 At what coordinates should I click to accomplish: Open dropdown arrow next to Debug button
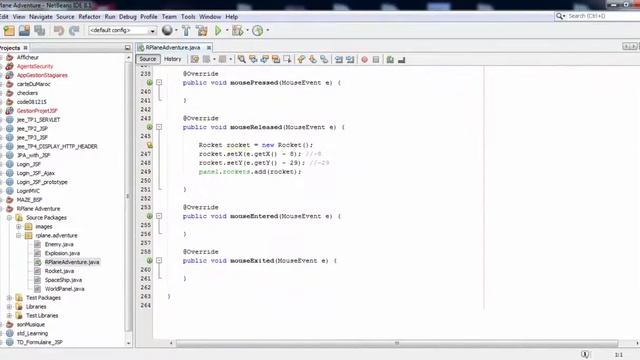247,30
